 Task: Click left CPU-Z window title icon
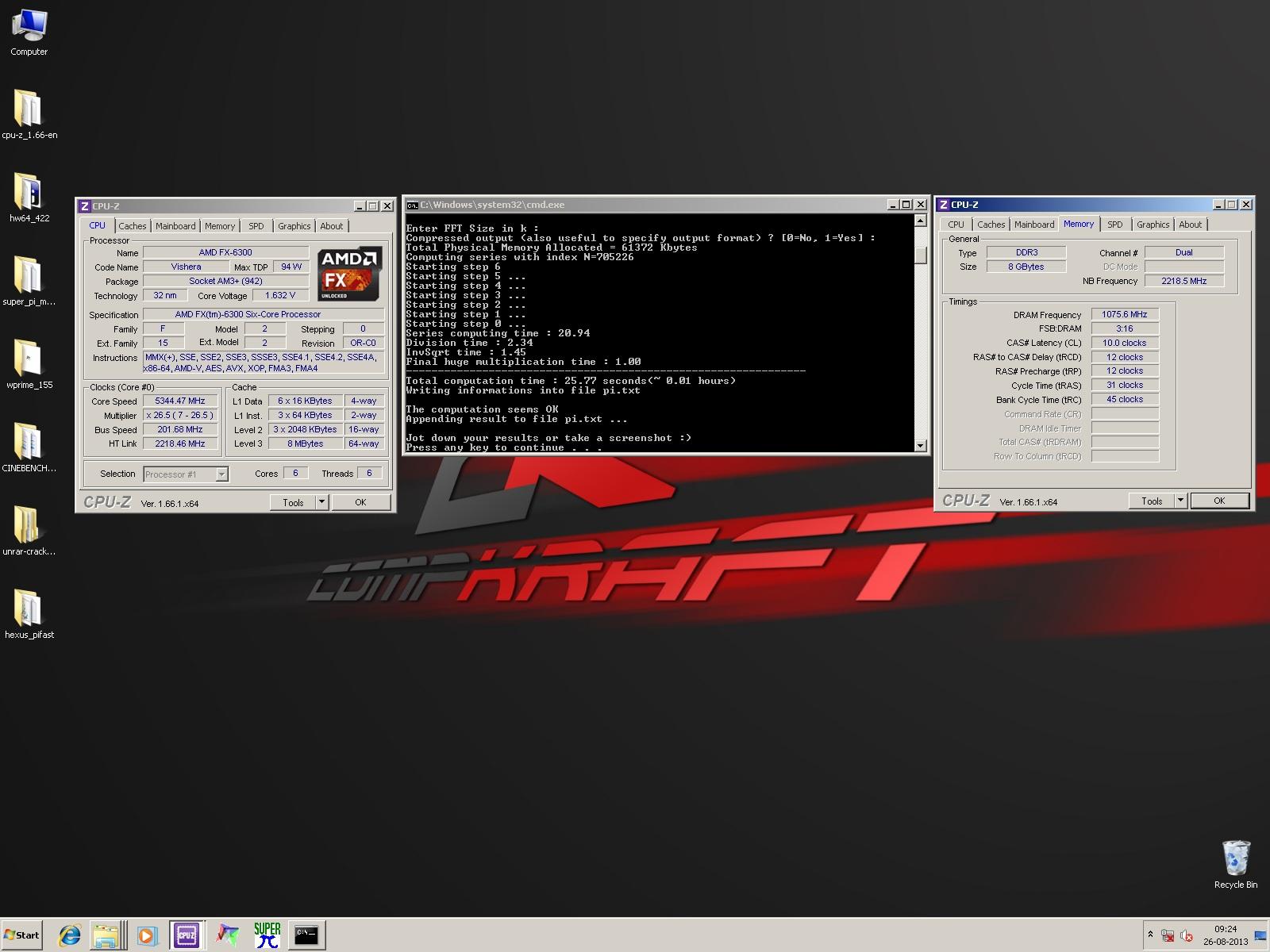85,206
